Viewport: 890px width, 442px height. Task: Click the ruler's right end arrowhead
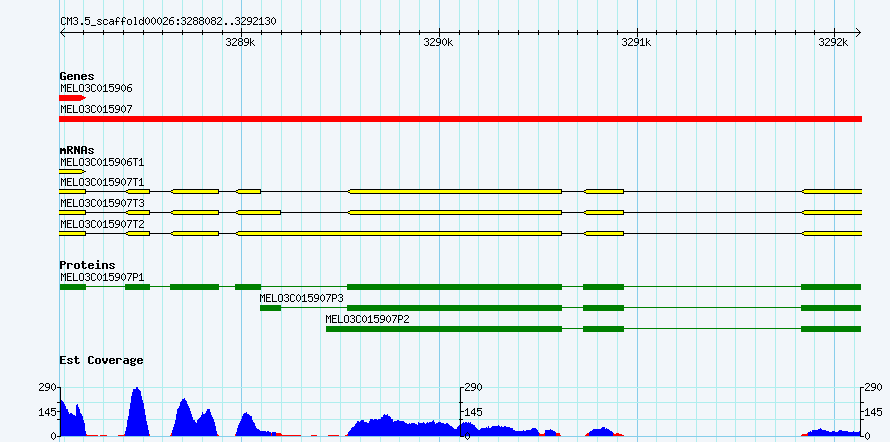(x=859, y=33)
